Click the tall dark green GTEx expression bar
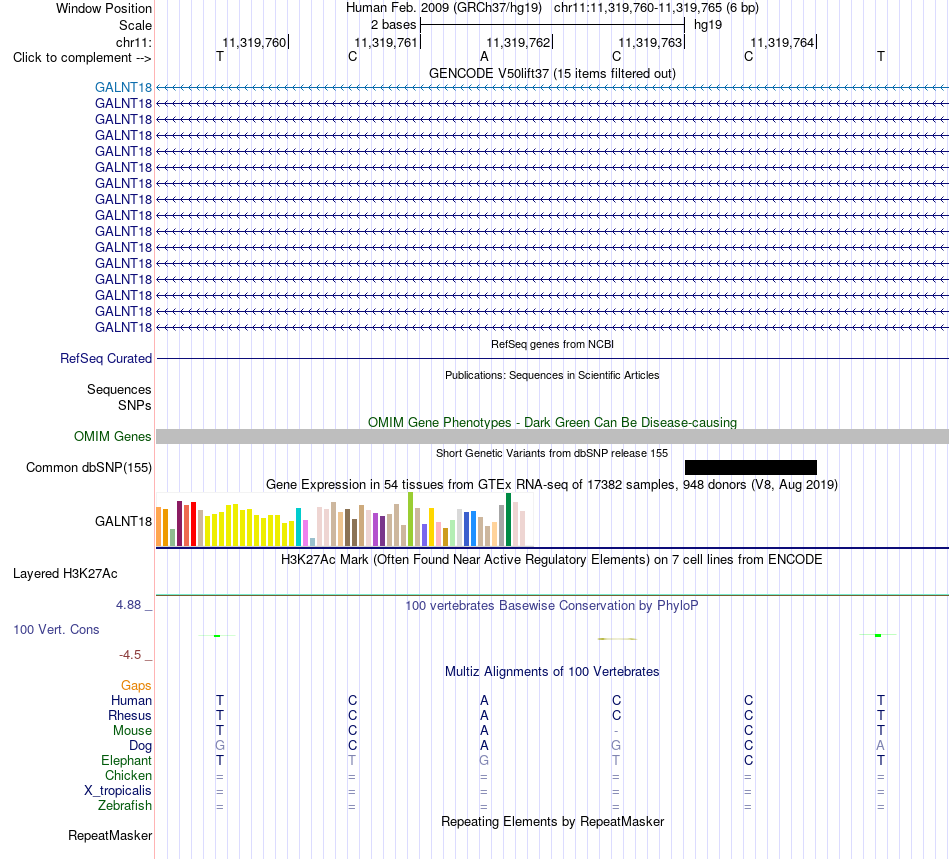 (x=508, y=520)
